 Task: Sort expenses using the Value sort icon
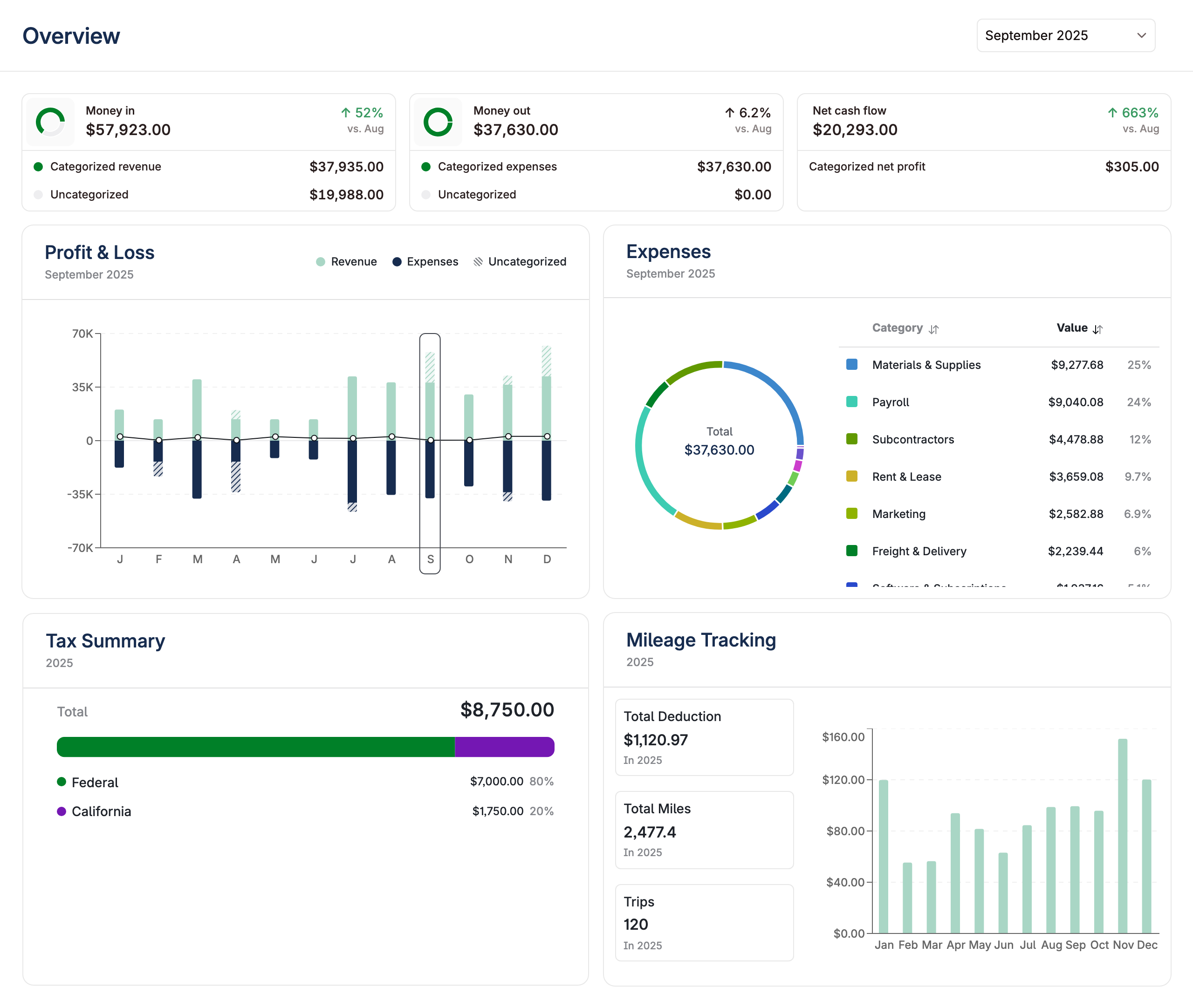pos(1097,329)
